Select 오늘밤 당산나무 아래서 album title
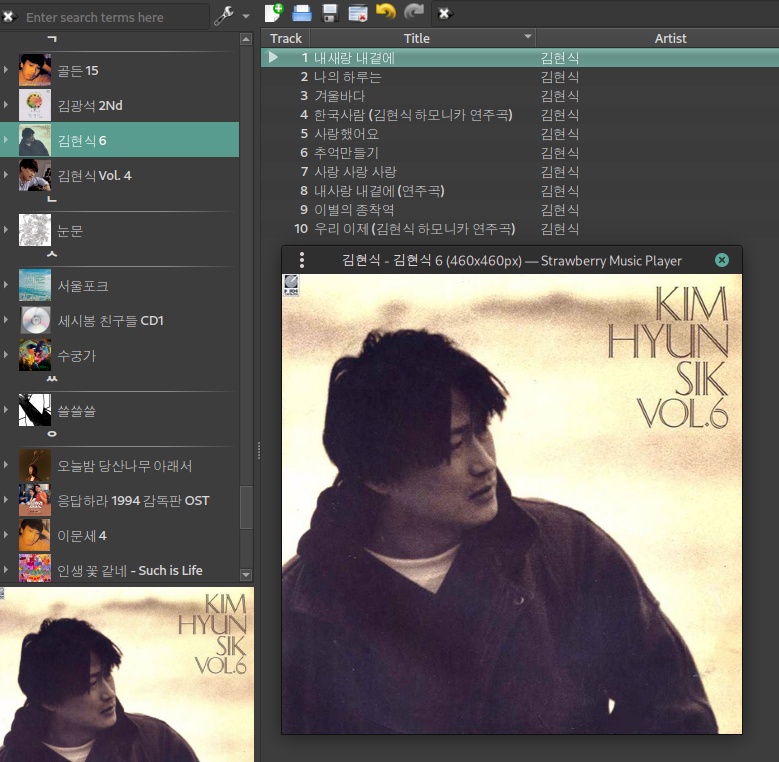Screen dimensions: 779x762 (125, 466)
